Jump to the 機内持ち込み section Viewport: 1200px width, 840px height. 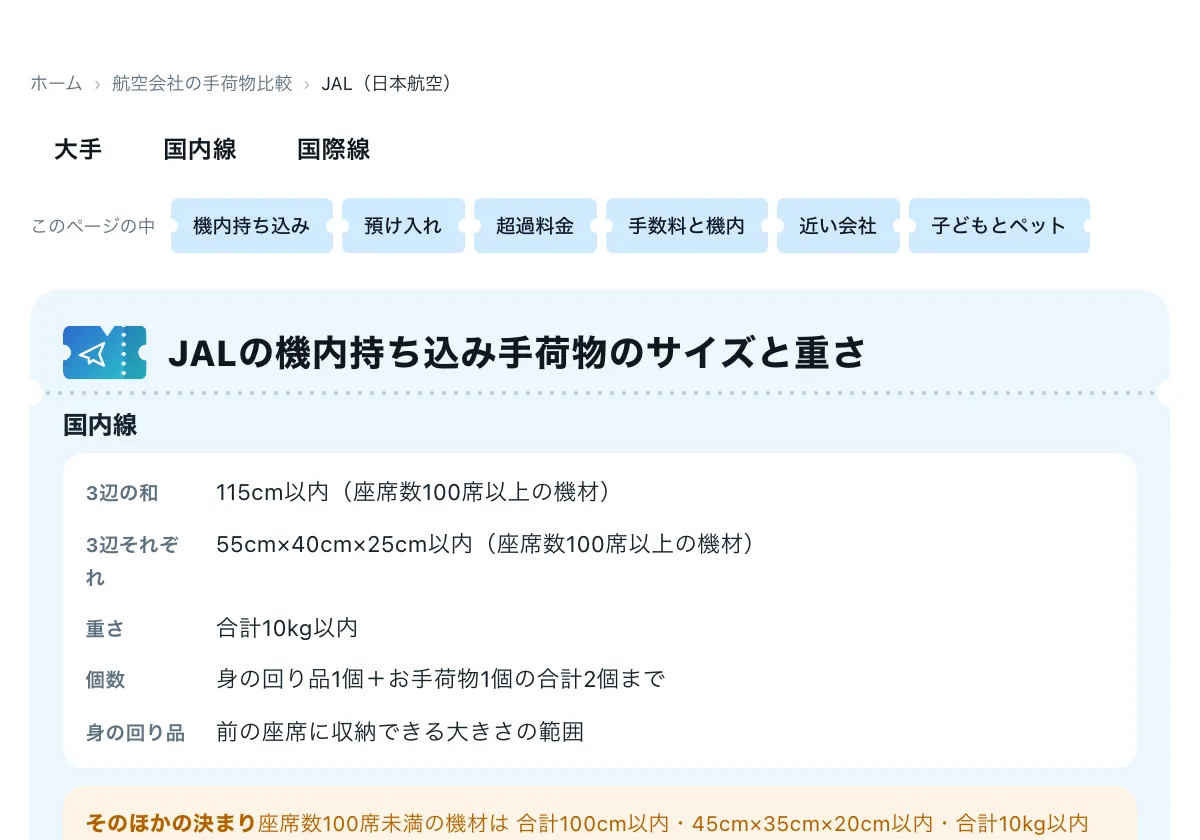tap(252, 226)
